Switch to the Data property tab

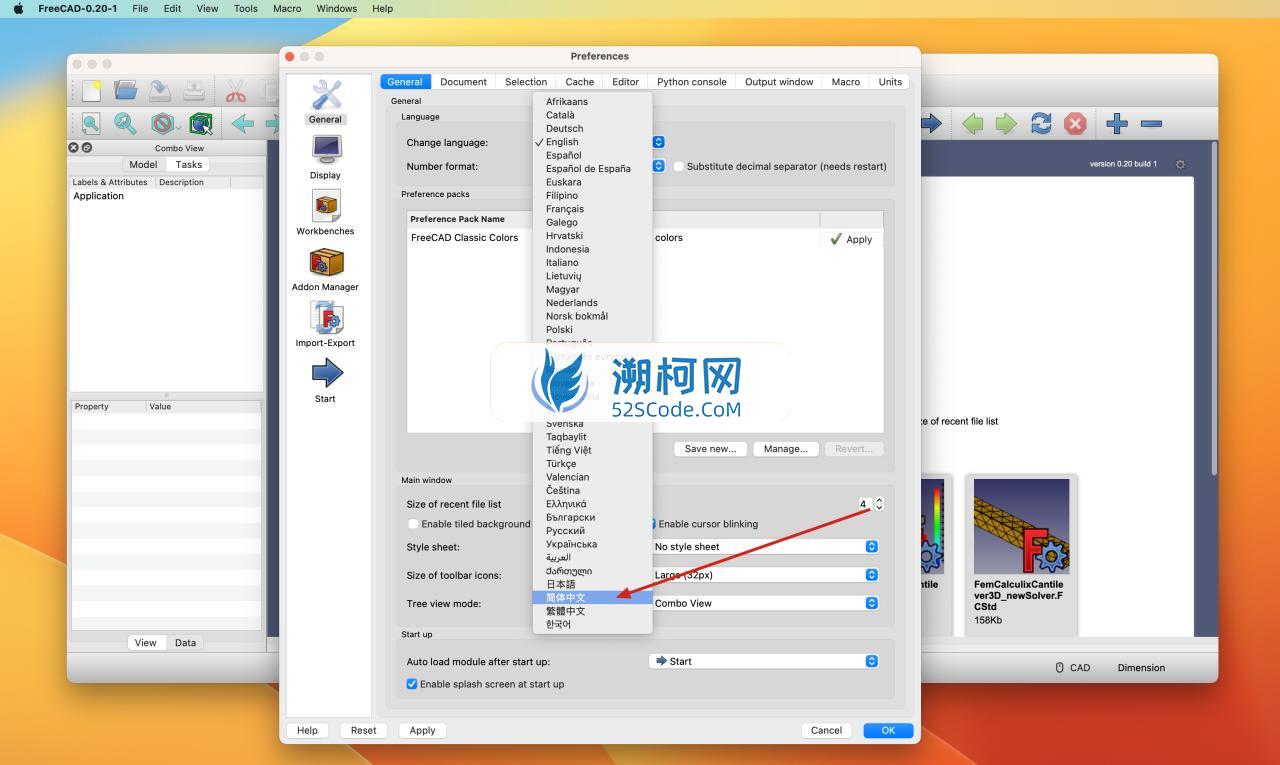(185, 643)
